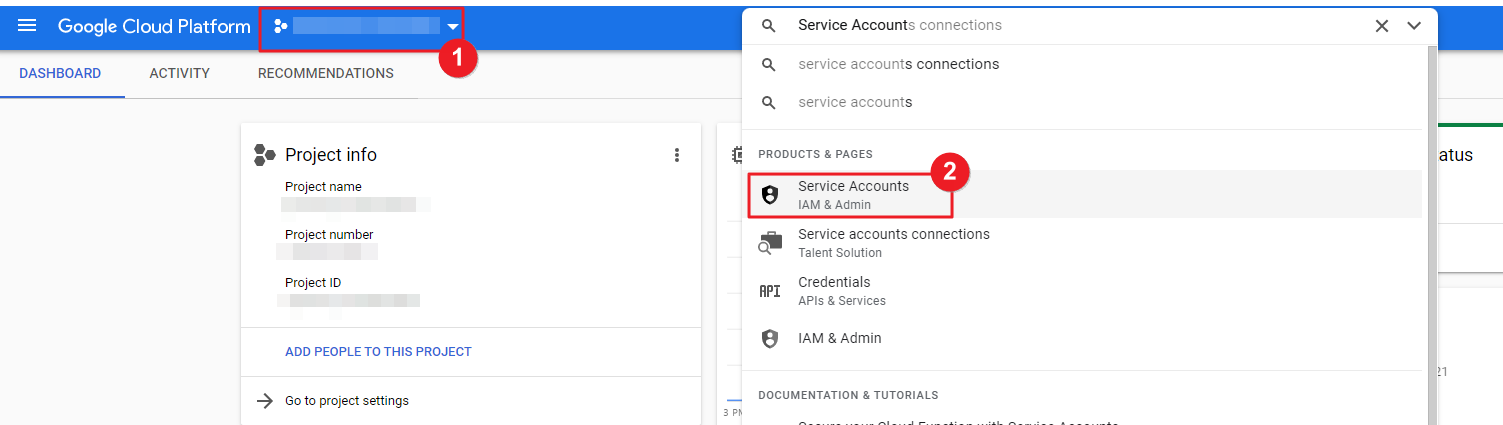The height and width of the screenshot is (425, 1503).
Task: Click the Service Accounts shield icon
Action: (x=769, y=195)
